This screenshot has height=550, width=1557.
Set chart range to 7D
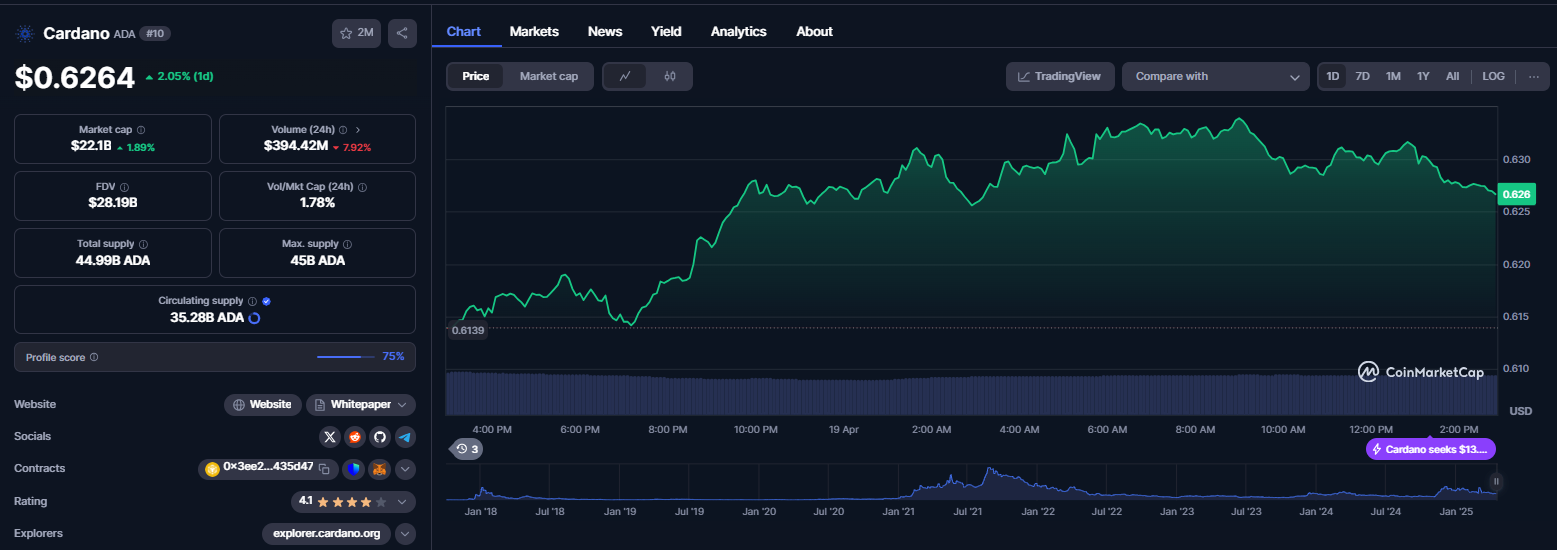click(x=1362, y=76)
